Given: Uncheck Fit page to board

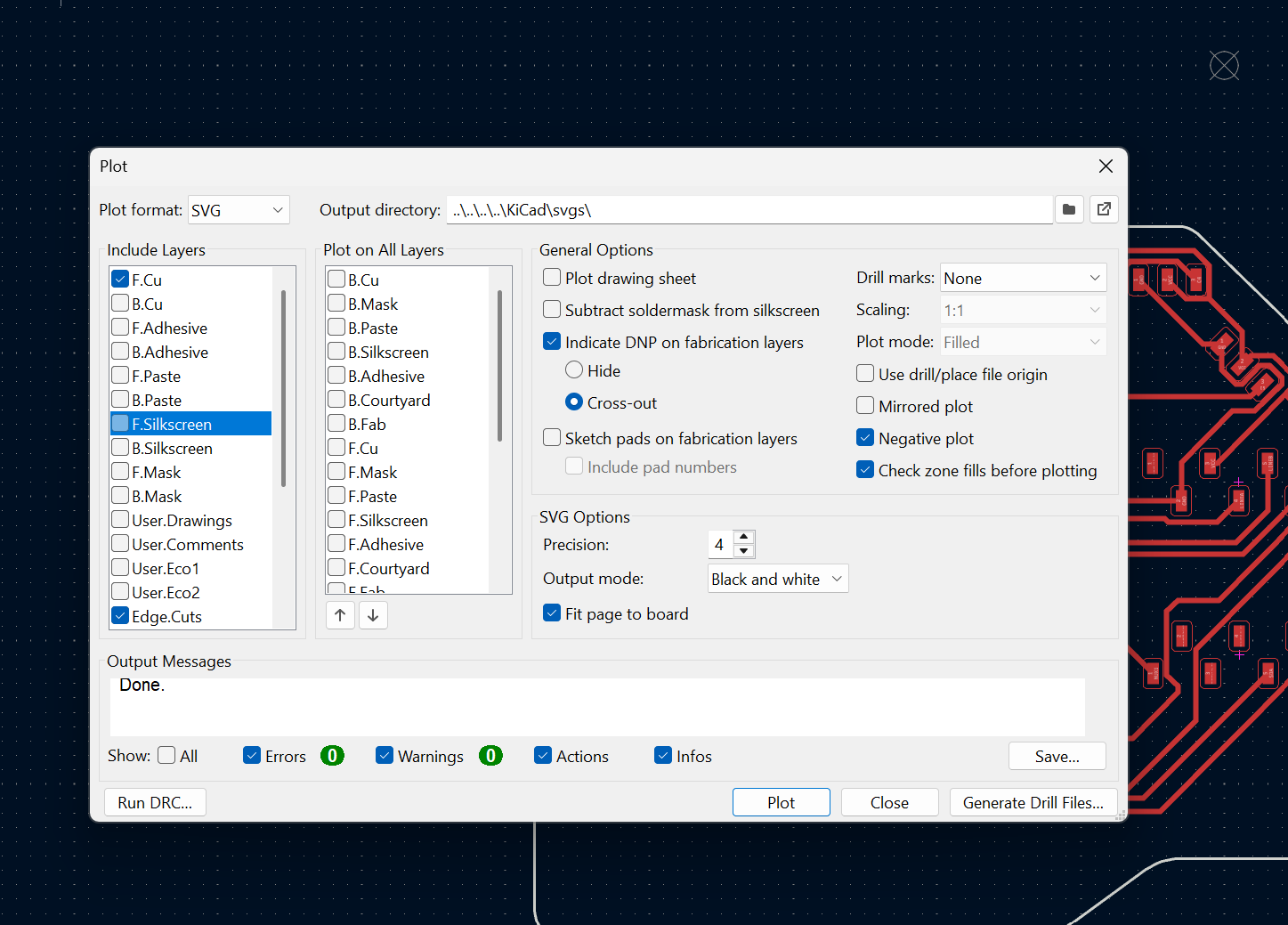Looking at the screenshot, I should 552,613.
